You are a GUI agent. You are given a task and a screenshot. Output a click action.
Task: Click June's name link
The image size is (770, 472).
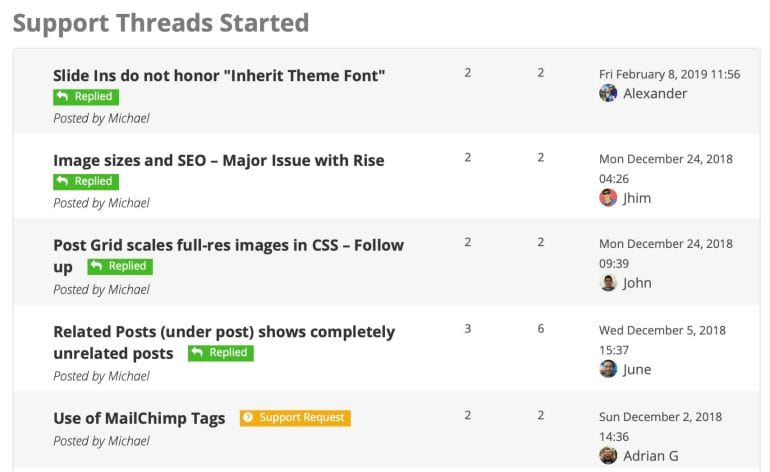(x=637, y=369)
